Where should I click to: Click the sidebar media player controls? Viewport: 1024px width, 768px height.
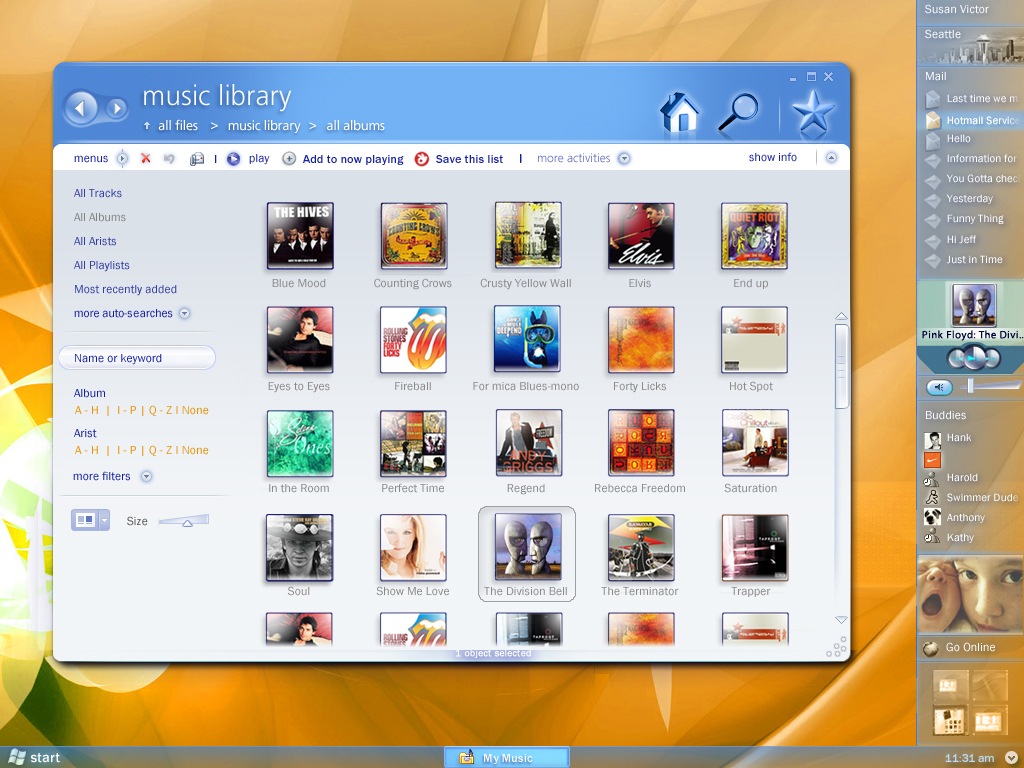tap(973, 358)
